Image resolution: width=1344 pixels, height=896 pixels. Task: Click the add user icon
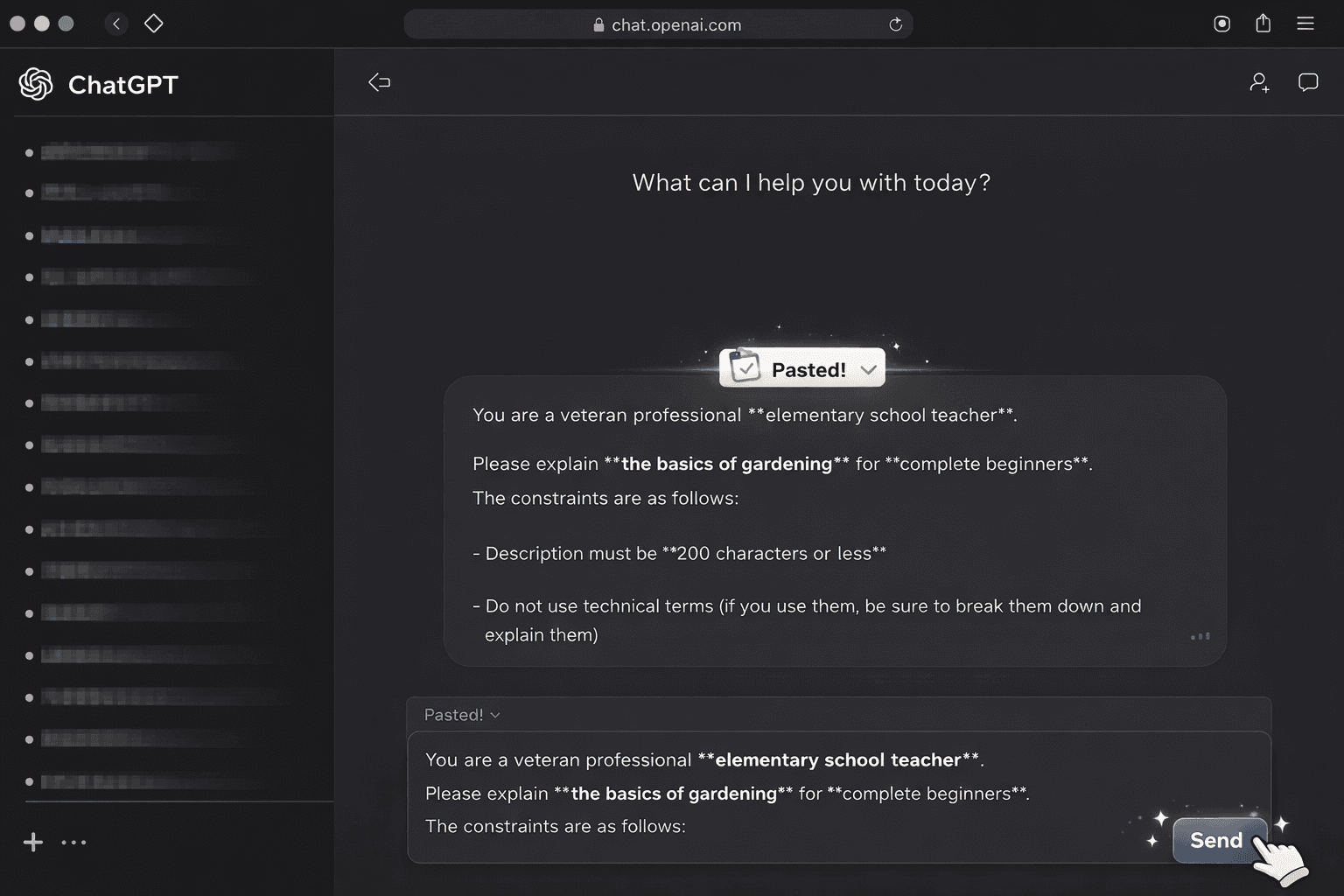click(1259, 83)
